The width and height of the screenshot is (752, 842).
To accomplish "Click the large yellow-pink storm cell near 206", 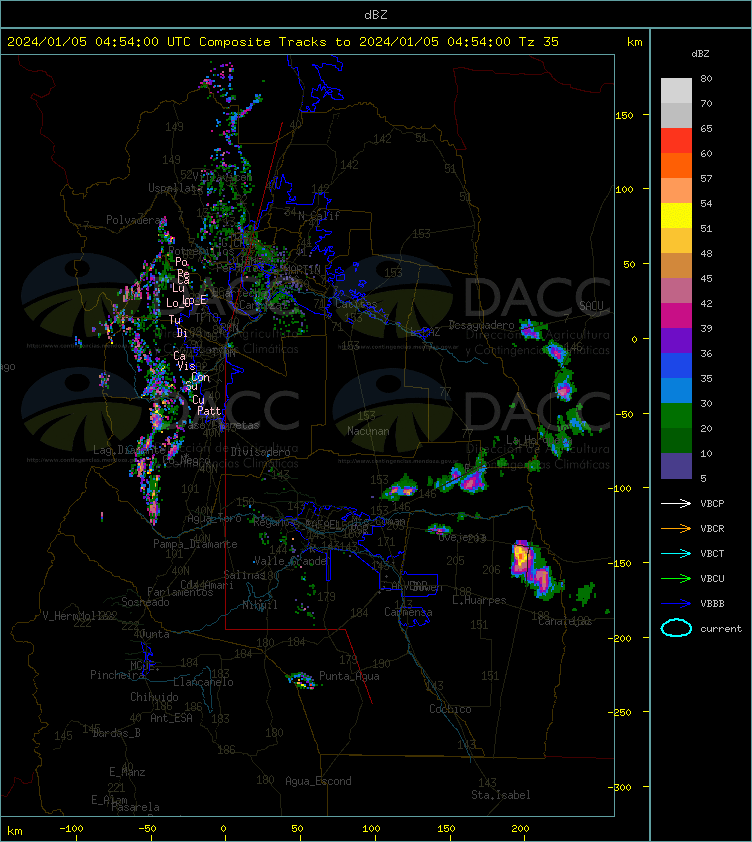I will click(522, 560).
